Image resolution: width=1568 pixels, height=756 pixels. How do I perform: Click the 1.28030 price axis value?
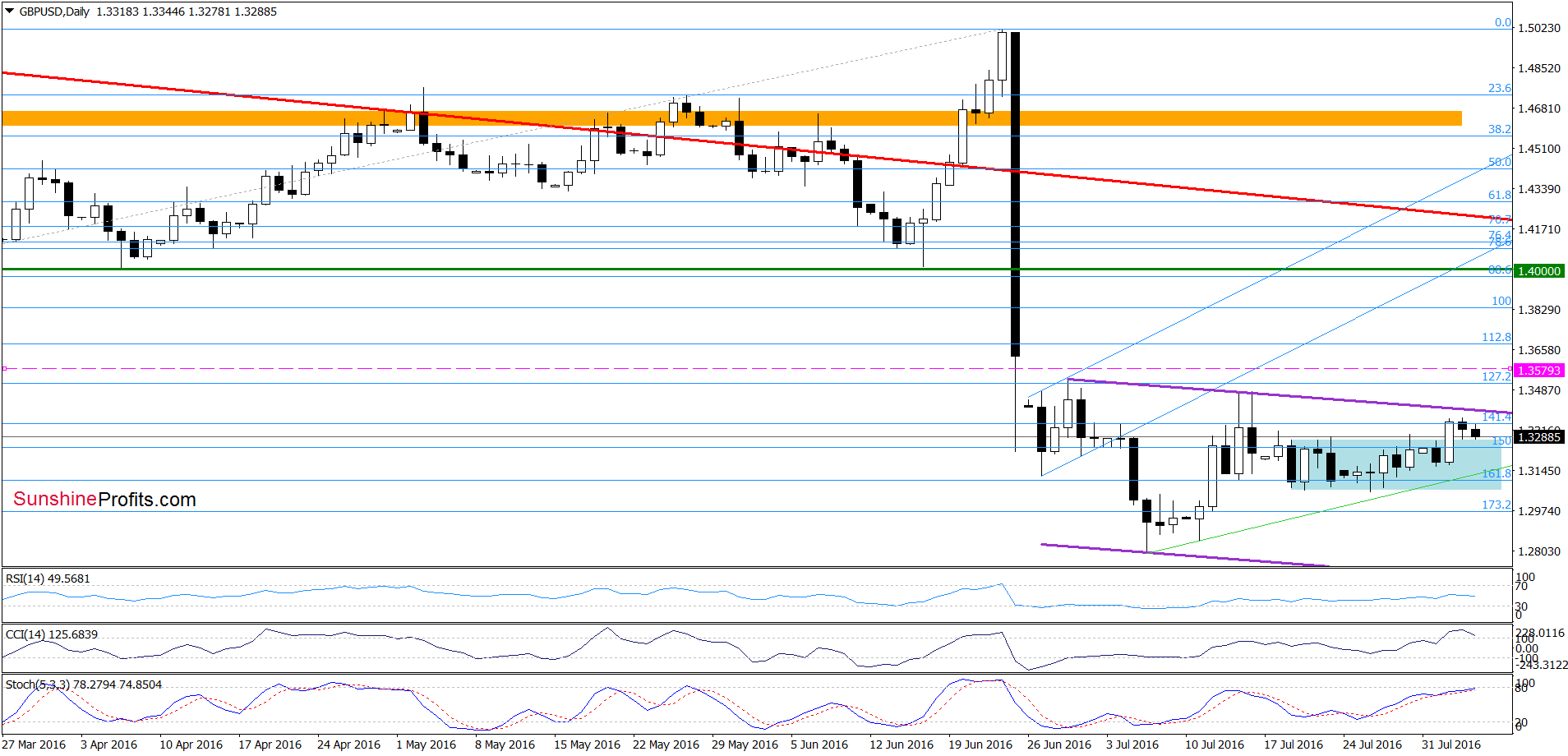pyautogui.click(x=1538, y=551)
